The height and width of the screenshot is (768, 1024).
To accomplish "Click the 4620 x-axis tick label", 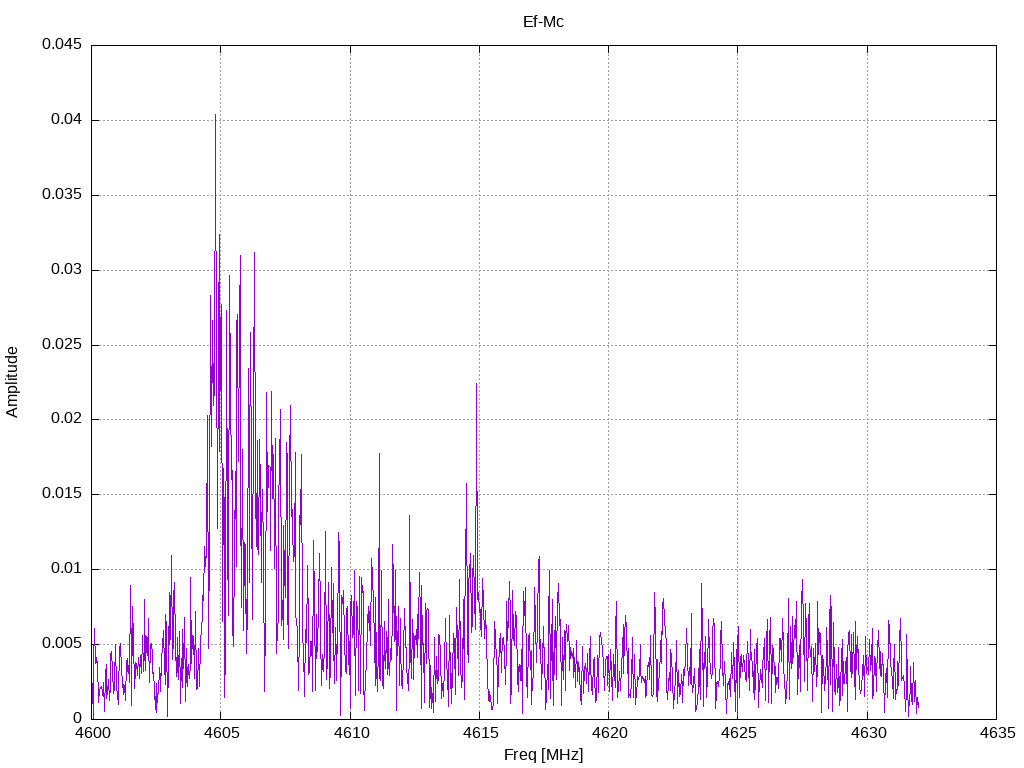I will [608, 733].
